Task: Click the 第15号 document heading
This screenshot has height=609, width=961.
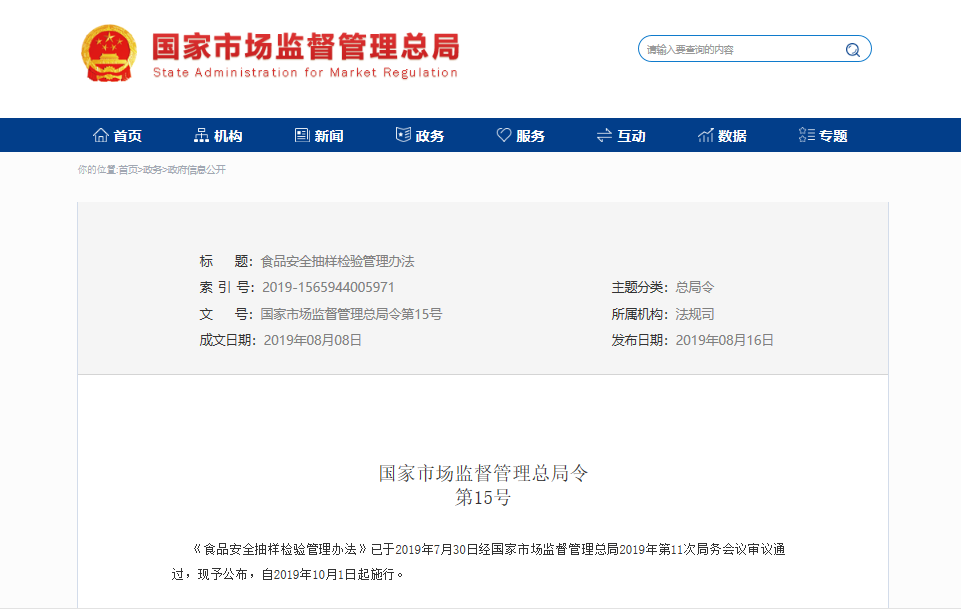Action: coord(483,498)
